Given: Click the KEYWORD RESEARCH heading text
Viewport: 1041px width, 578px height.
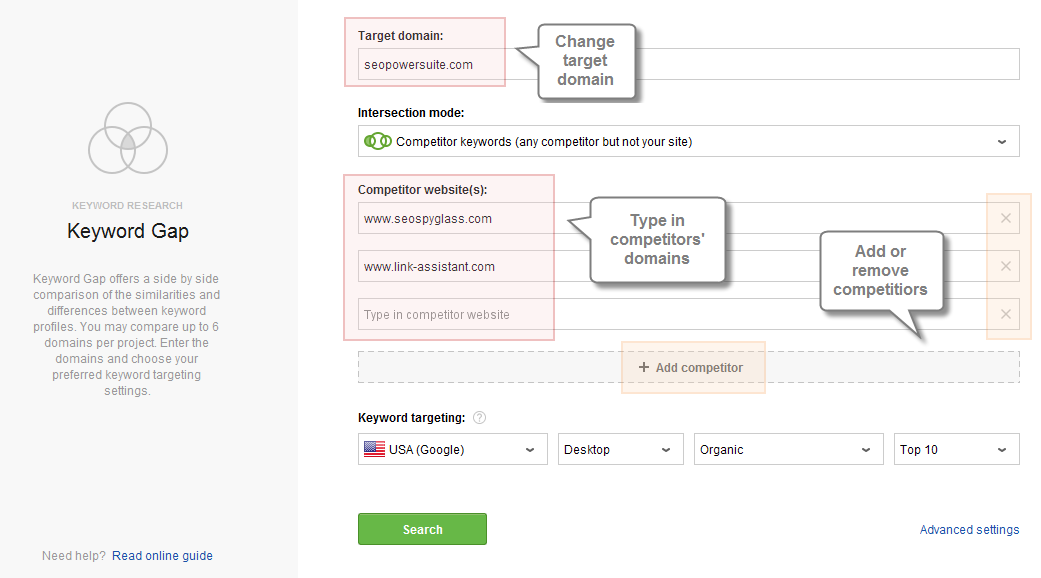Looking at the screenshot, I should point(127,206).
